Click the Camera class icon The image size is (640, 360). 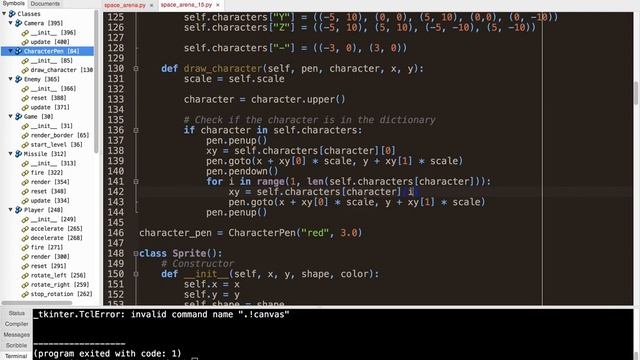tap(18, 23)
